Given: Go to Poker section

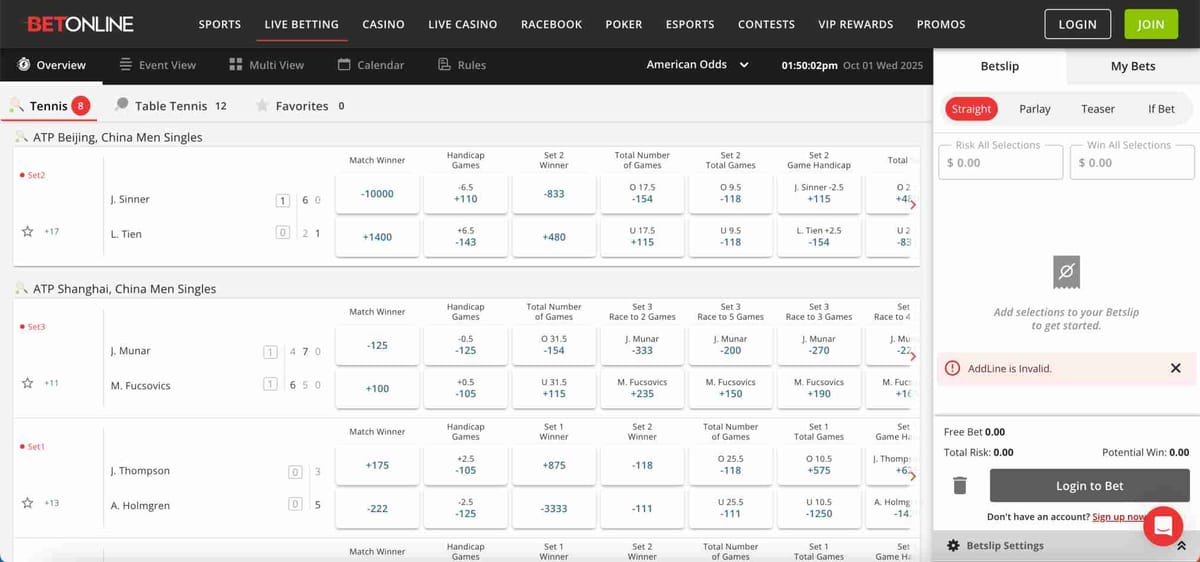Looking at the screenshot, I should 624,24.
